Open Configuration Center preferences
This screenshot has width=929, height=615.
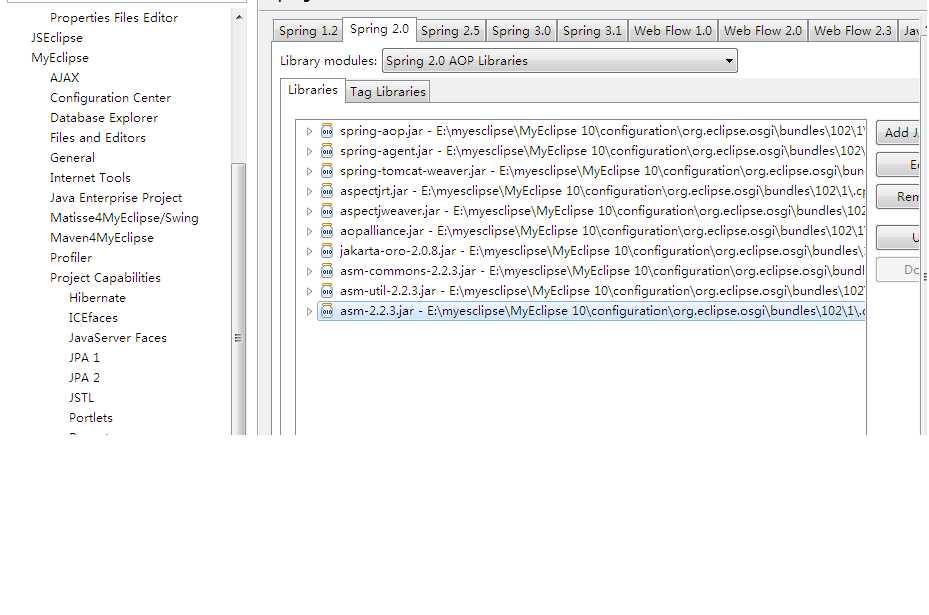pos(110,98)
